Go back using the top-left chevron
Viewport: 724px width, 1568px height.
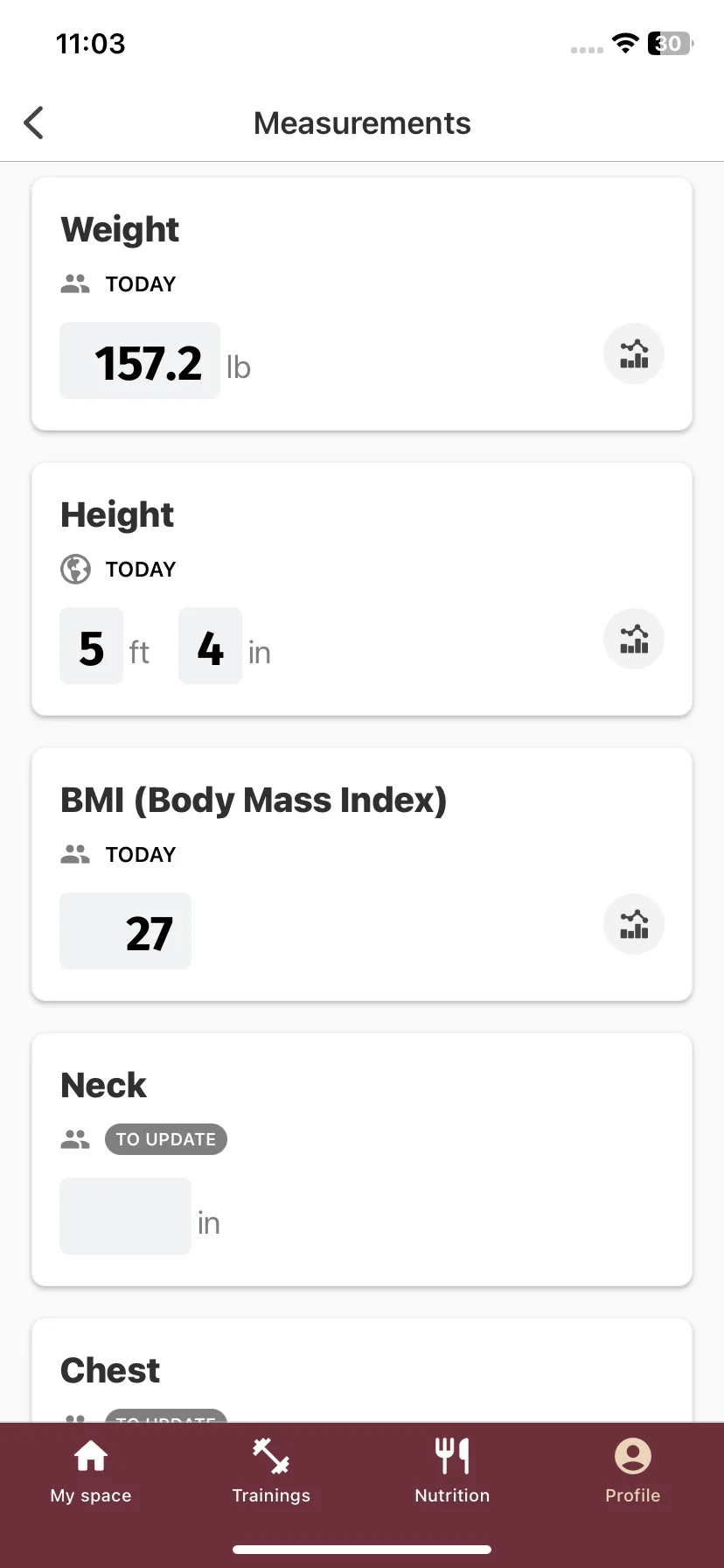tap(34, 123)
